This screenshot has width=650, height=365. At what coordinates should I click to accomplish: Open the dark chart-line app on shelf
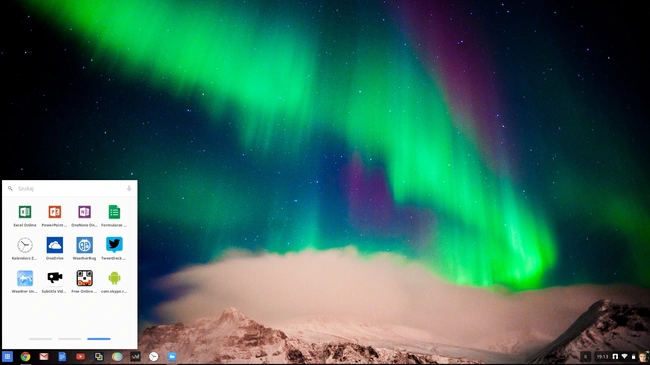point(135,356)
